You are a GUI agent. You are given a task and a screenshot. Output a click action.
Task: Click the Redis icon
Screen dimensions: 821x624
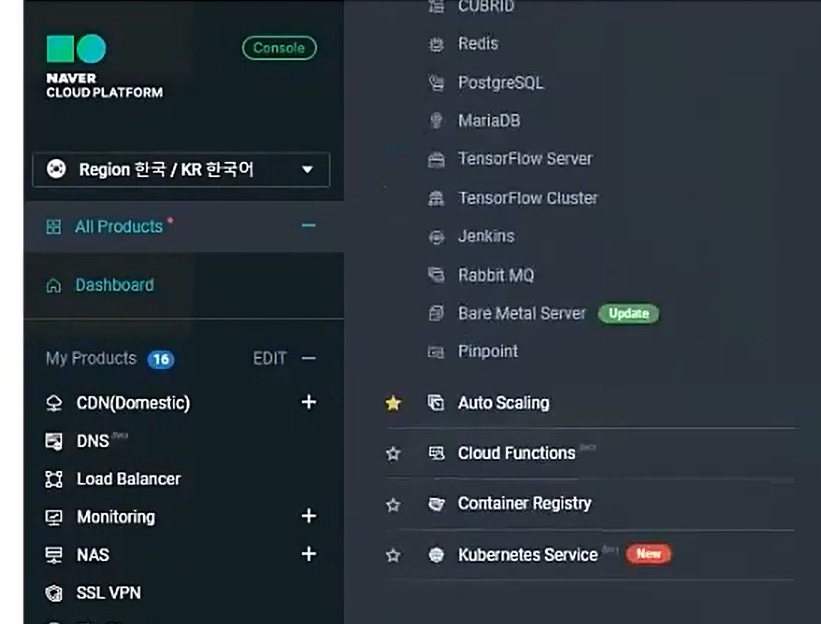coord(436,44)
